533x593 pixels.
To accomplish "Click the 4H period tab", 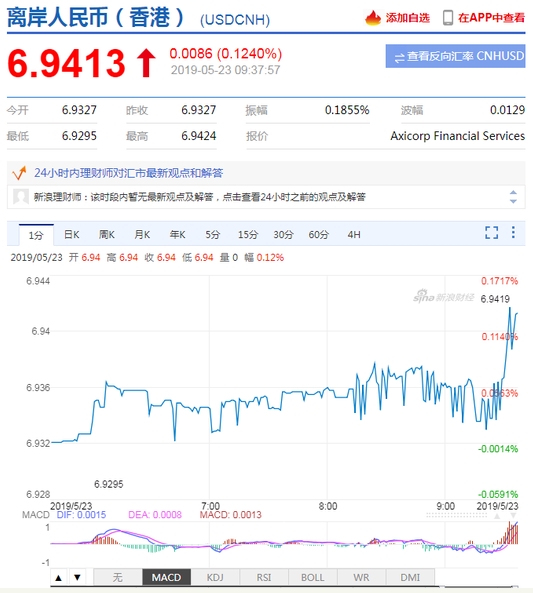I will click(x=354, y=235).
